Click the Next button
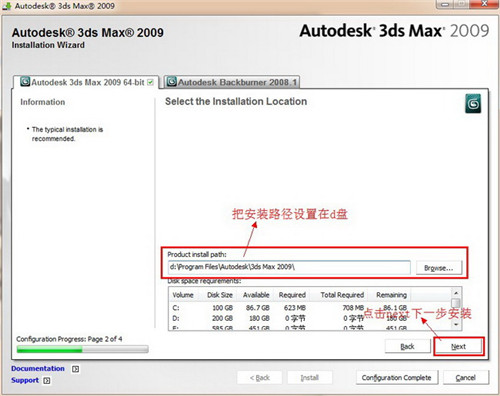Viewport: 500px width, 396px height. pyautogui.click(x=458, y=347)
